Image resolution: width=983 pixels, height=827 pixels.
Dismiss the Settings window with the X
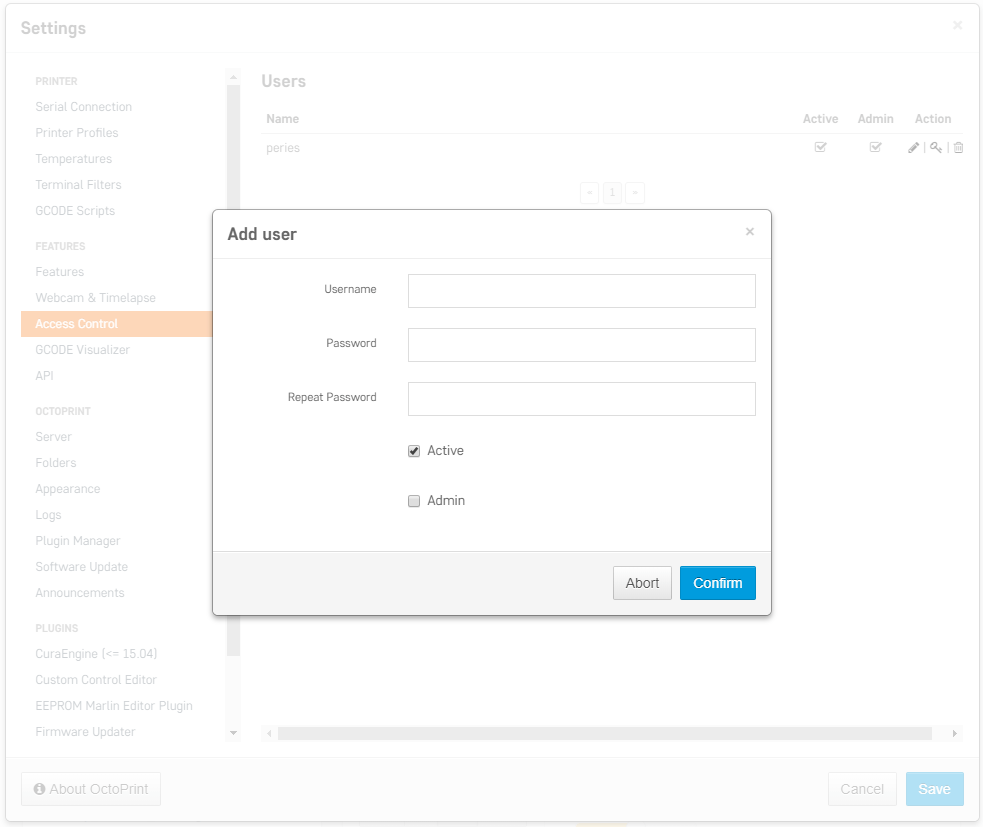pyautogui.click(x=956, y=25)
